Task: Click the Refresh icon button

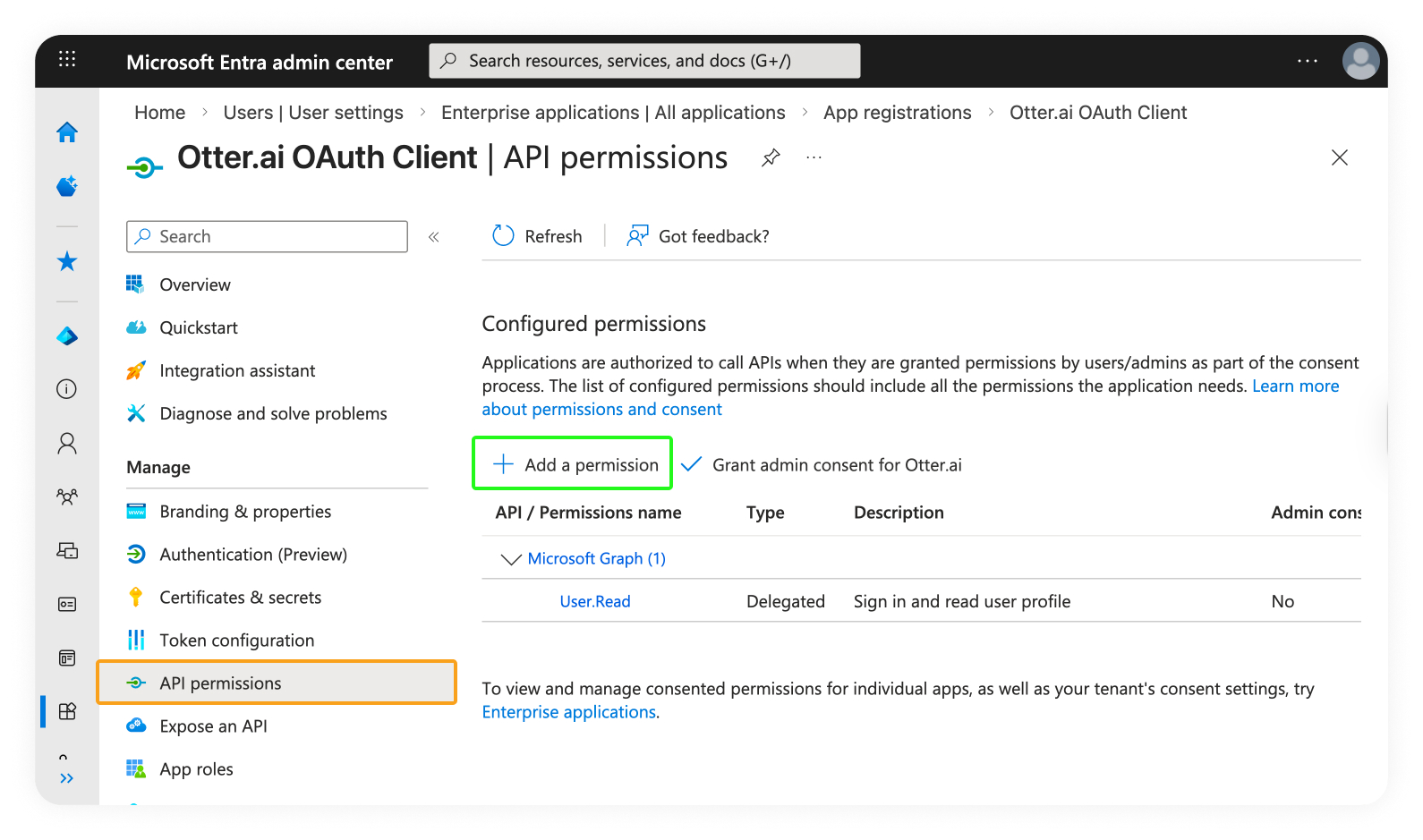Action: pos(504,236)
